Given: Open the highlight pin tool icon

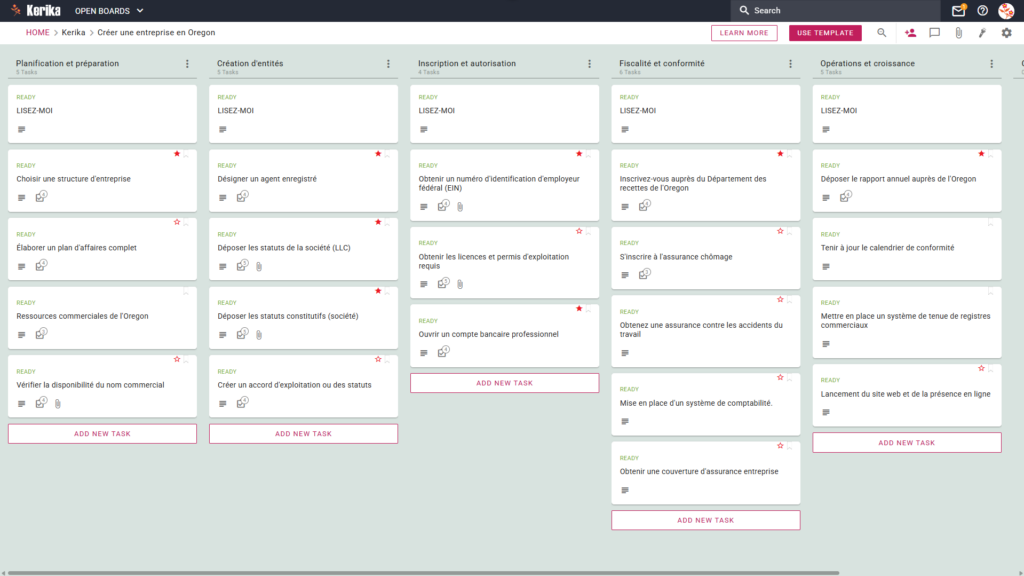Looking at the screenshot, I should coord(982,33).
